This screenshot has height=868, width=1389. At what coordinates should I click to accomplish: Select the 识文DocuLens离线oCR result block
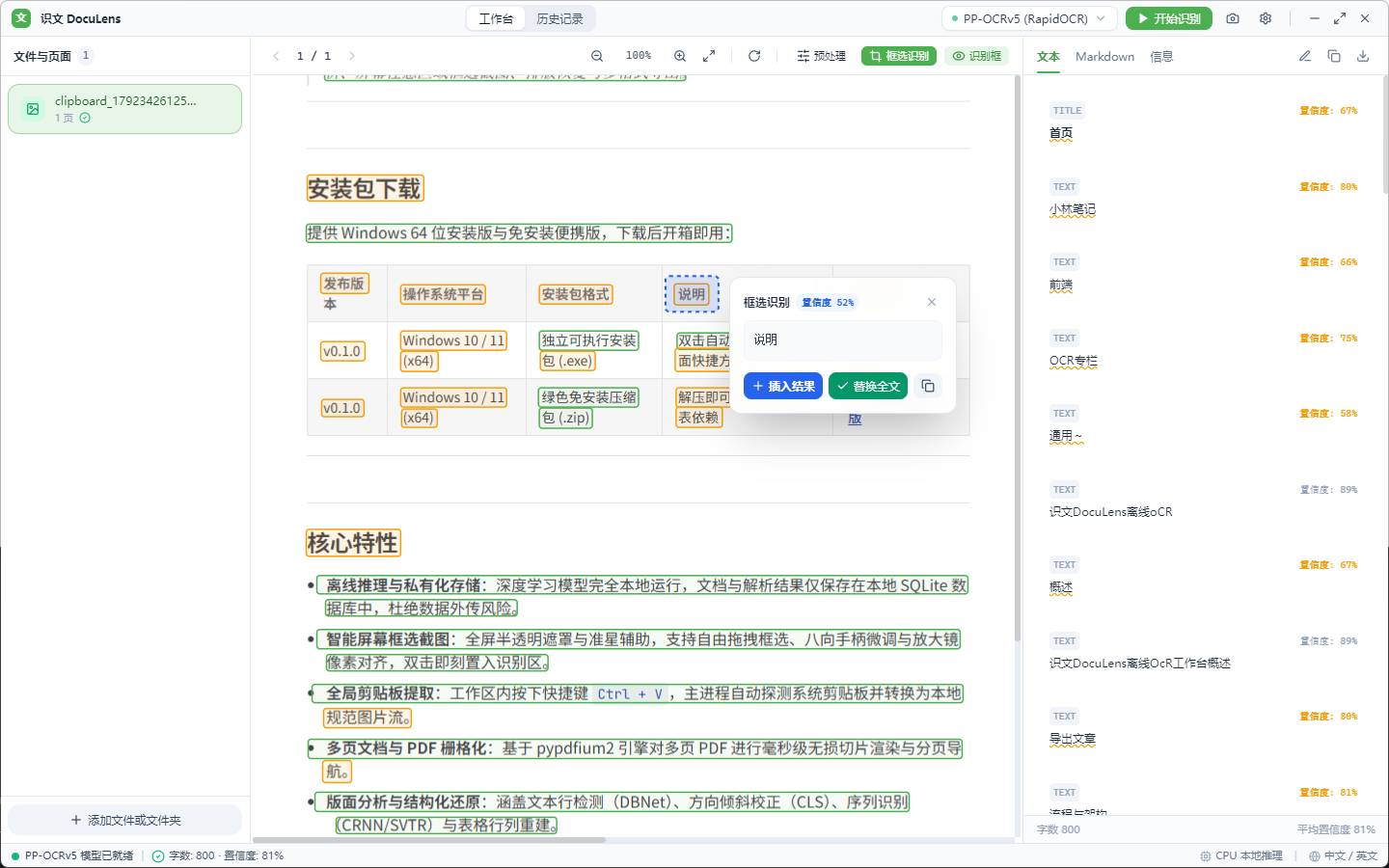point(1204,502)
